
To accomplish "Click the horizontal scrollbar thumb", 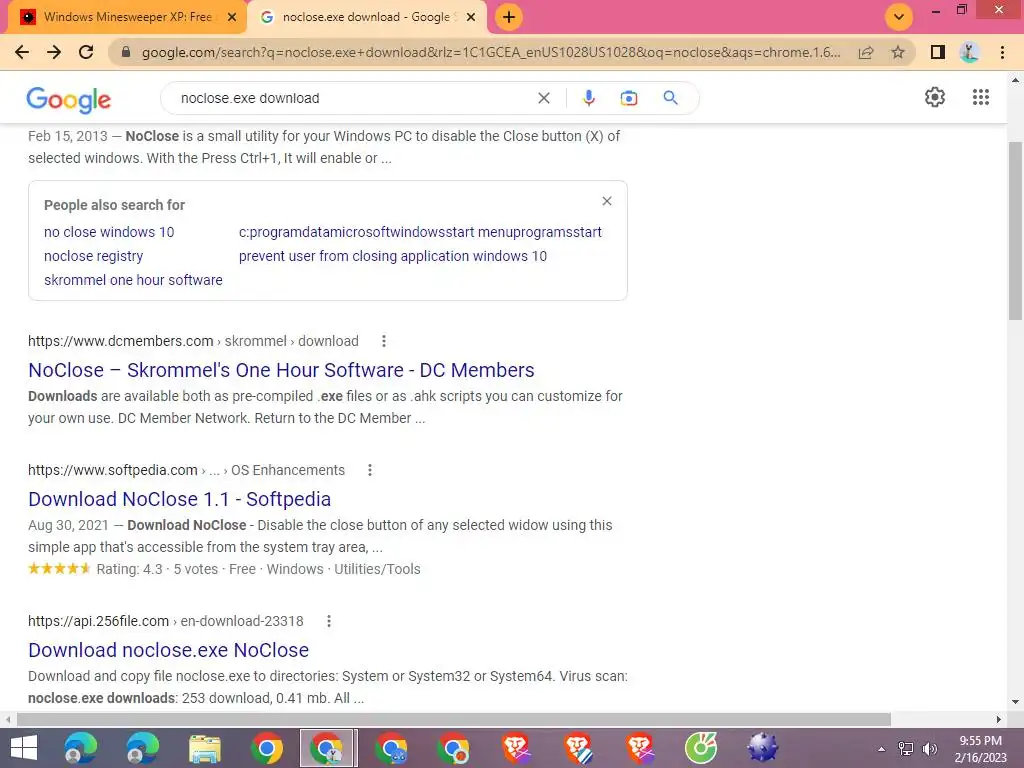I will pyautogui.click(x=454, y=719).
